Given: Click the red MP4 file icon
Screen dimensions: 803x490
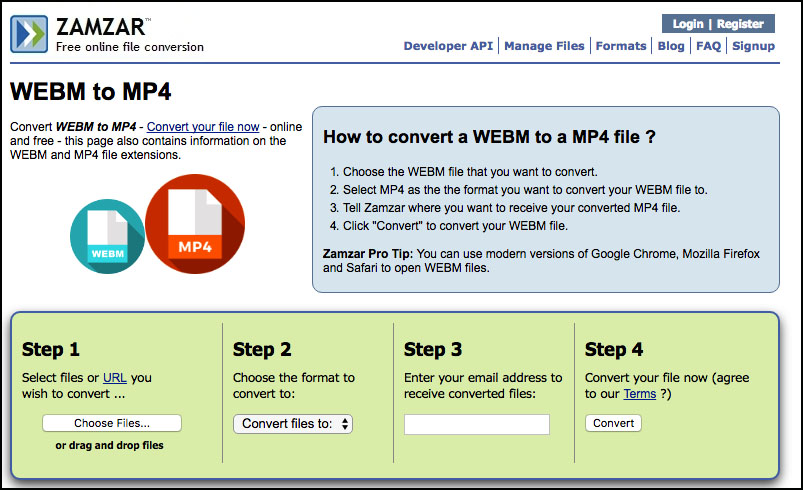Looking at the screenshot, I should [x=195, y=224].
